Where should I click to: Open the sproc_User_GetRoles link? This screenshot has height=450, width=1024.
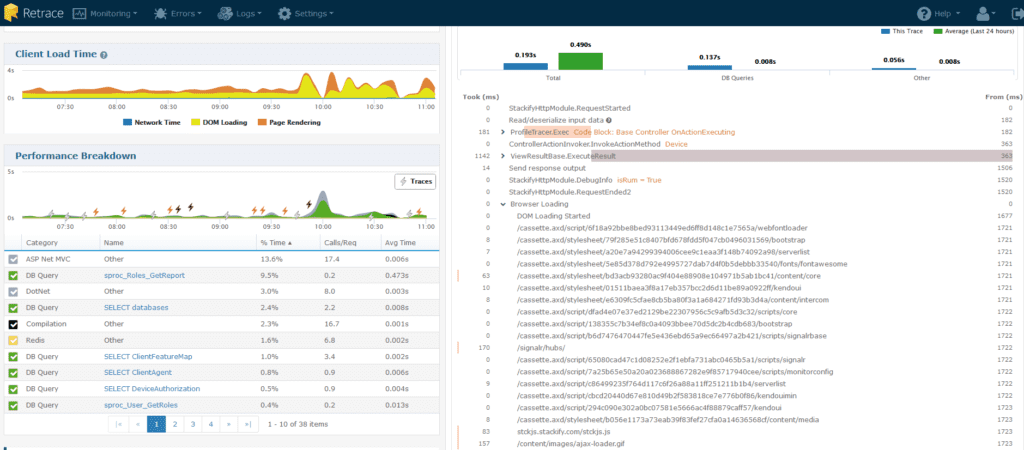pyautogui.click(x=140, y=405)
